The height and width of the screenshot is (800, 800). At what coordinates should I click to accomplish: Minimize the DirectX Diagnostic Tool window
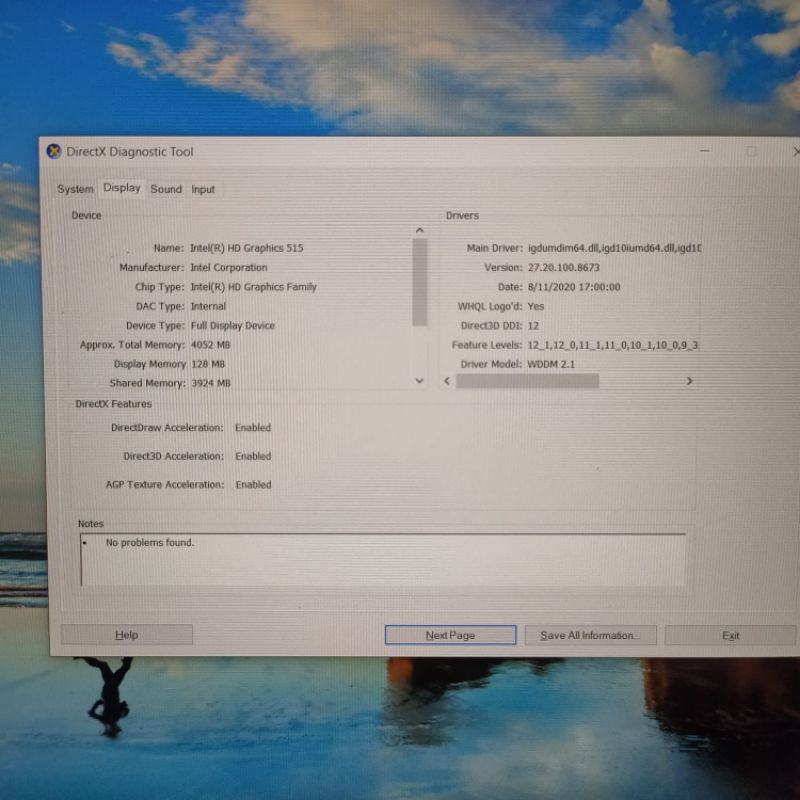705,151
